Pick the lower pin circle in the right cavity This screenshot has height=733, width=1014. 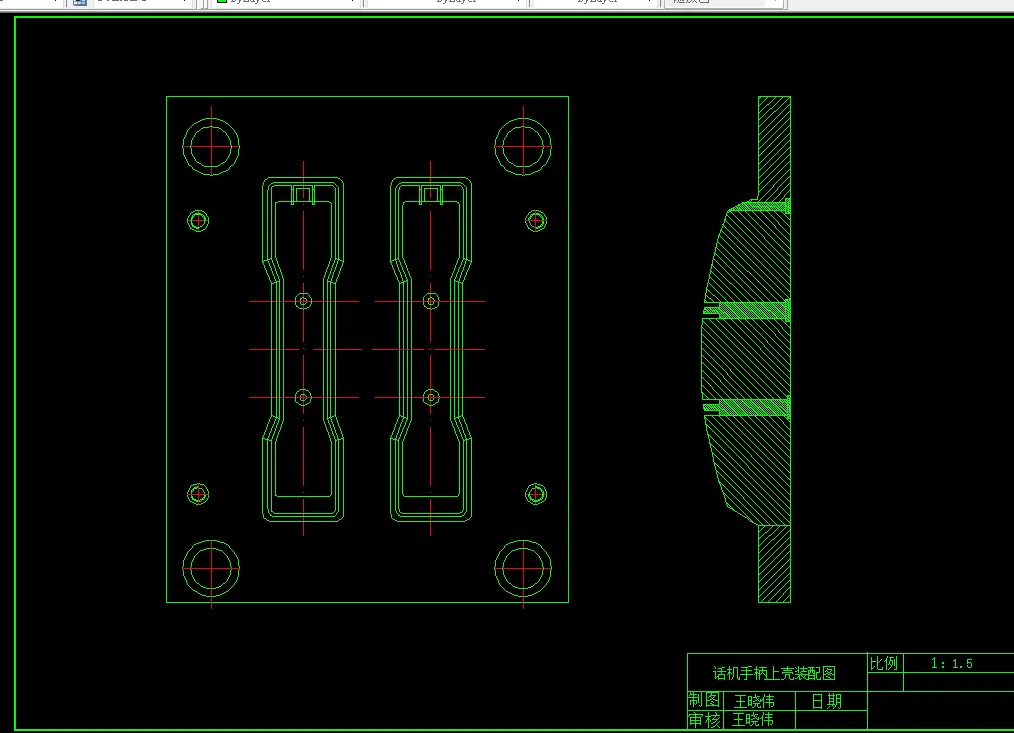[431, 397]
